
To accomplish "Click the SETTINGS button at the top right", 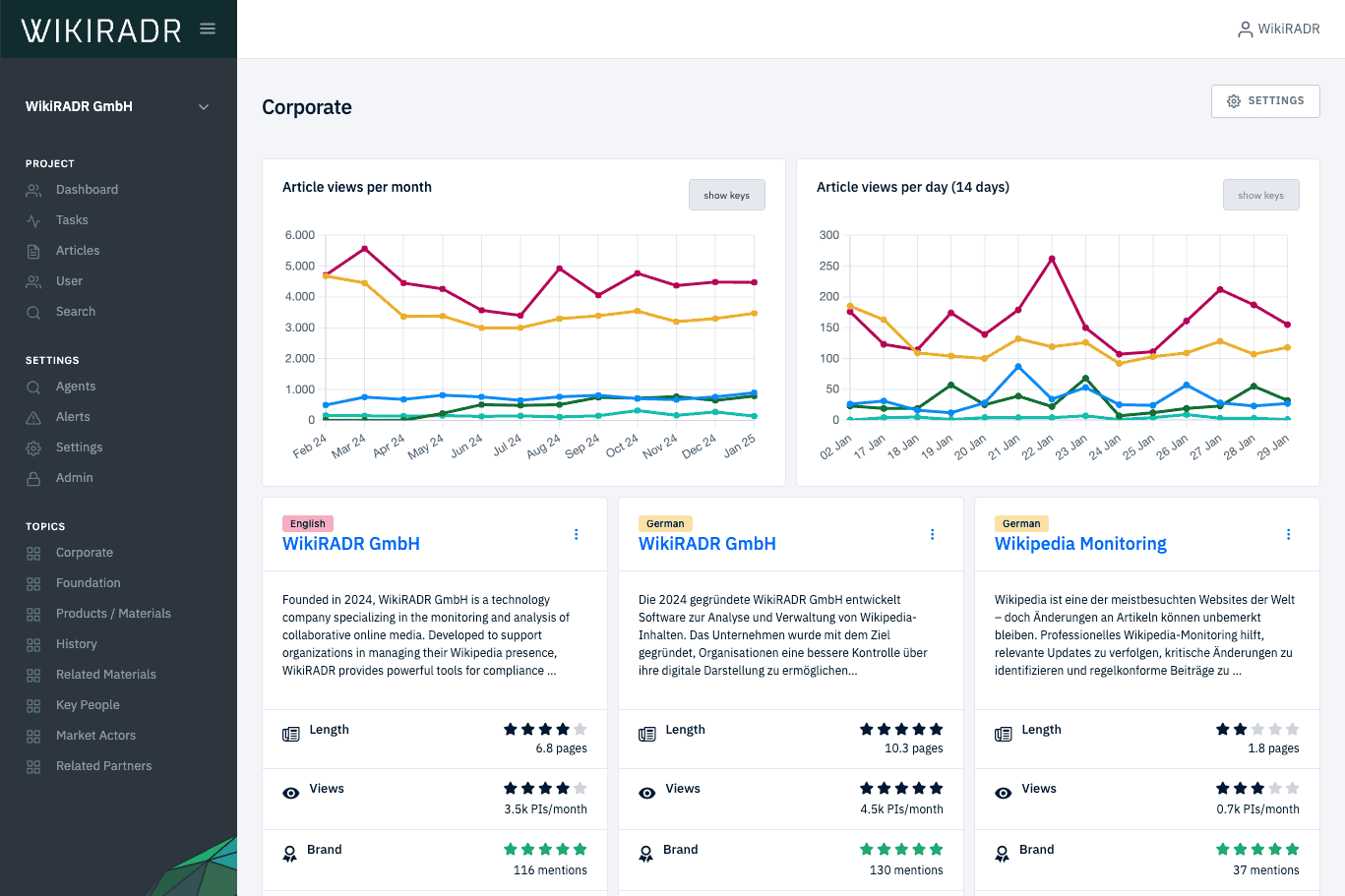I will (x=1265, y=101).
